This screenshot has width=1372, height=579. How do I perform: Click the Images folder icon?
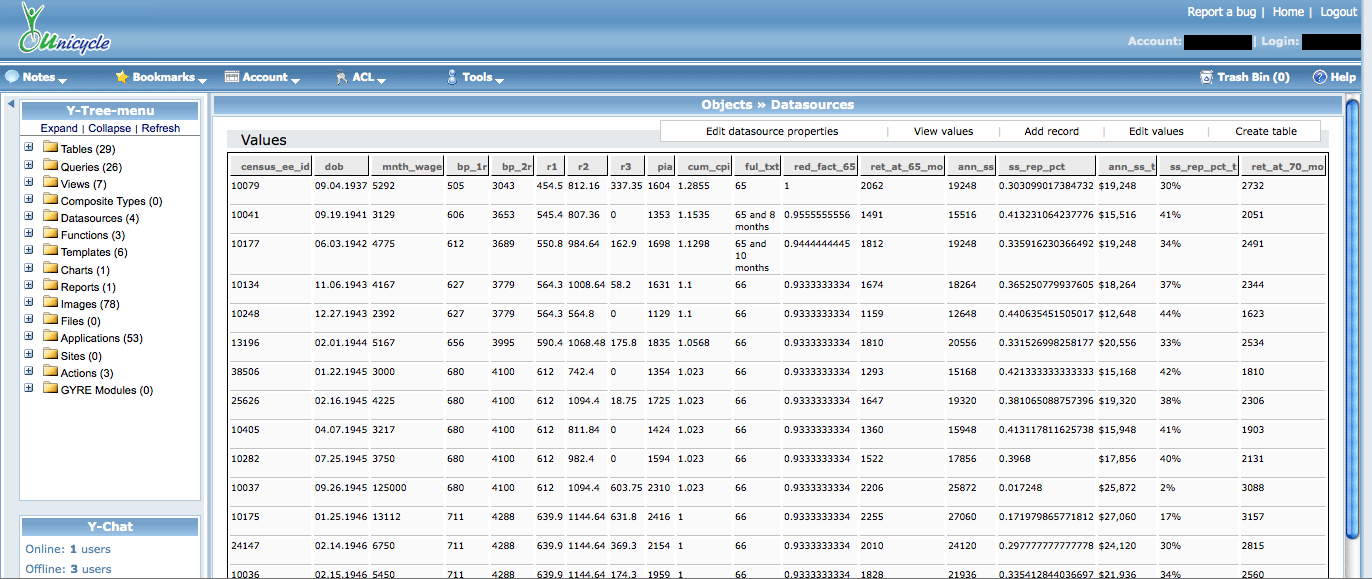point(50,303)
